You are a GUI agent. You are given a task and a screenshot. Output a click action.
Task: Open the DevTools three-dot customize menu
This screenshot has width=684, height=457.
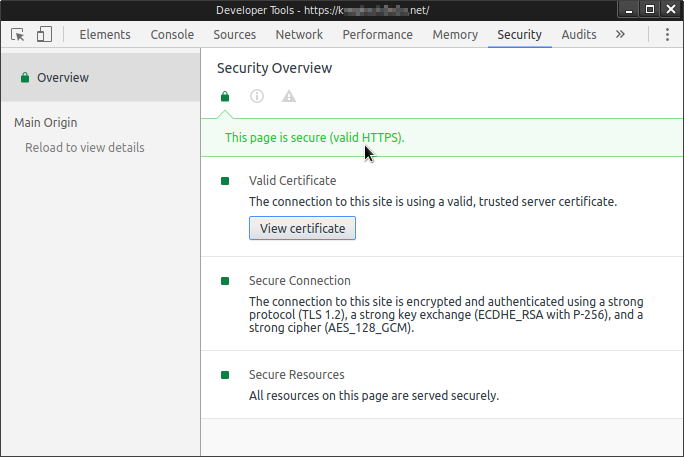pyautogui.click(x=667, y=34)
